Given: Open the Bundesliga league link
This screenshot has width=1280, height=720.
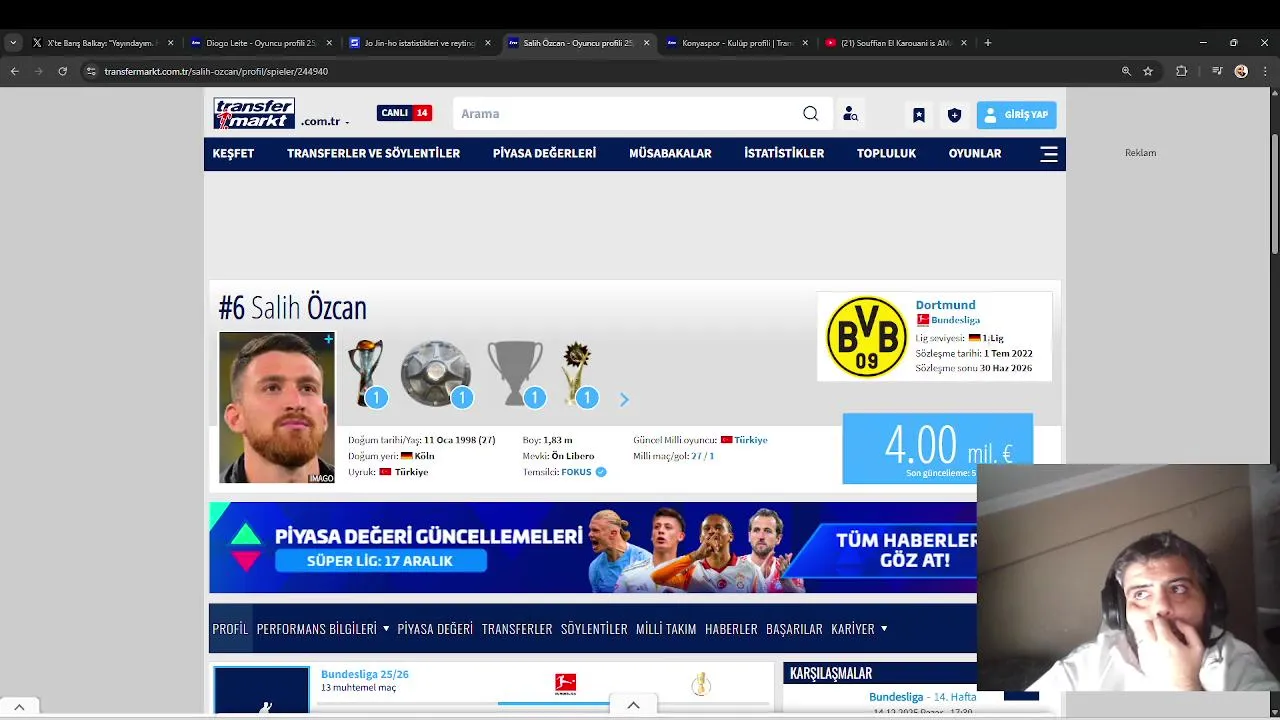Looking at the screenshot, I should 955,320.
